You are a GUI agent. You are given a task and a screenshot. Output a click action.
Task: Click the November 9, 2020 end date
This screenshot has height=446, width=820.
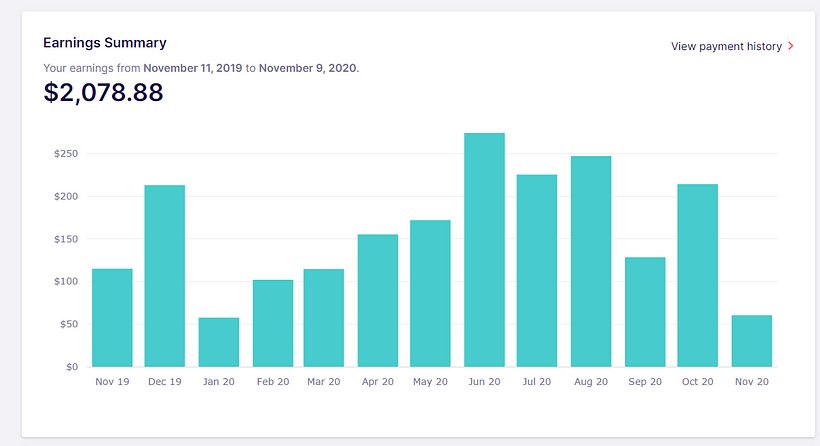307,68
